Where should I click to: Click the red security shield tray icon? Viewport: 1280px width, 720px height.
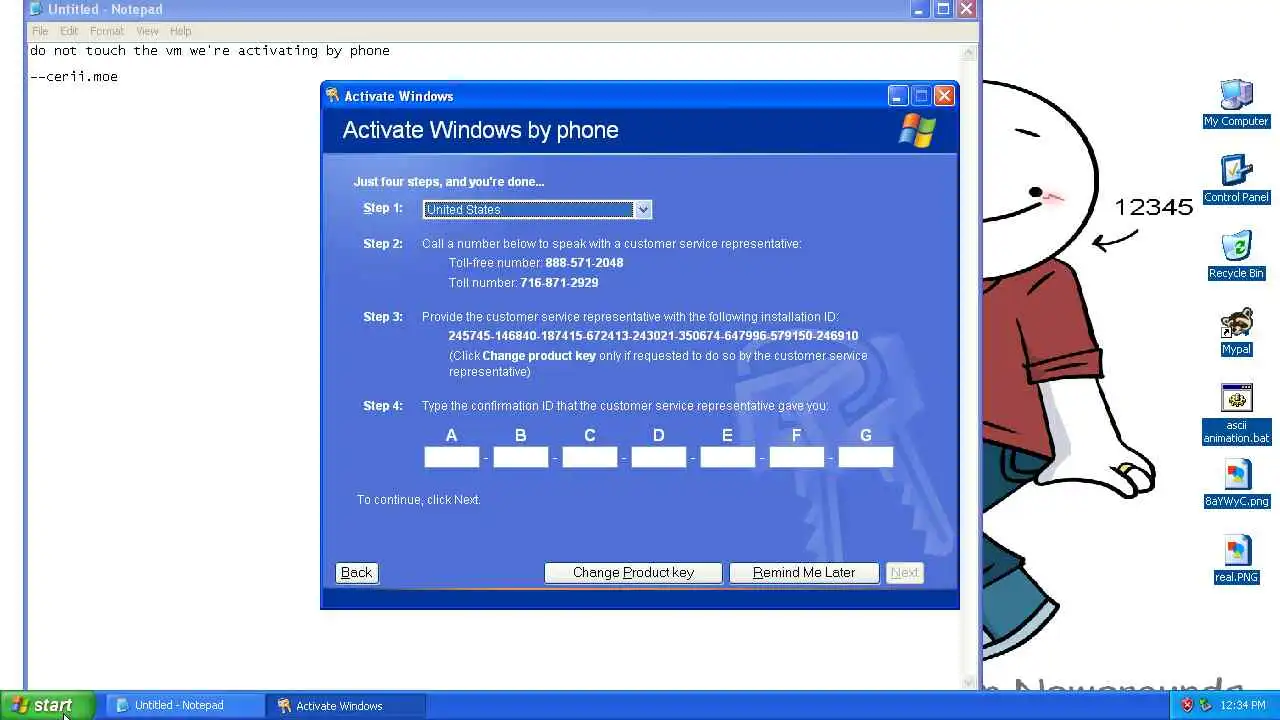pos(1187,705)
